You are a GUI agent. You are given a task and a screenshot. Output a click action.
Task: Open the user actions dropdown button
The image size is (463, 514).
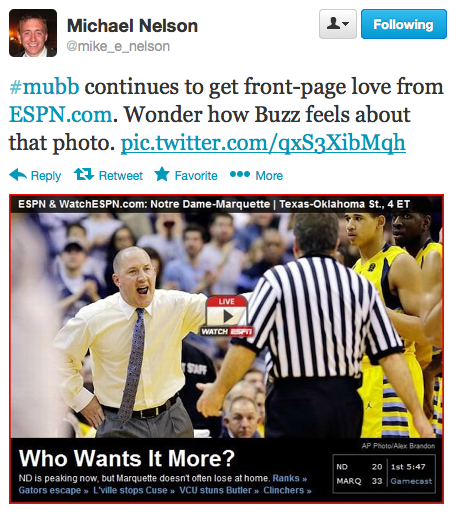coord(338,24)
